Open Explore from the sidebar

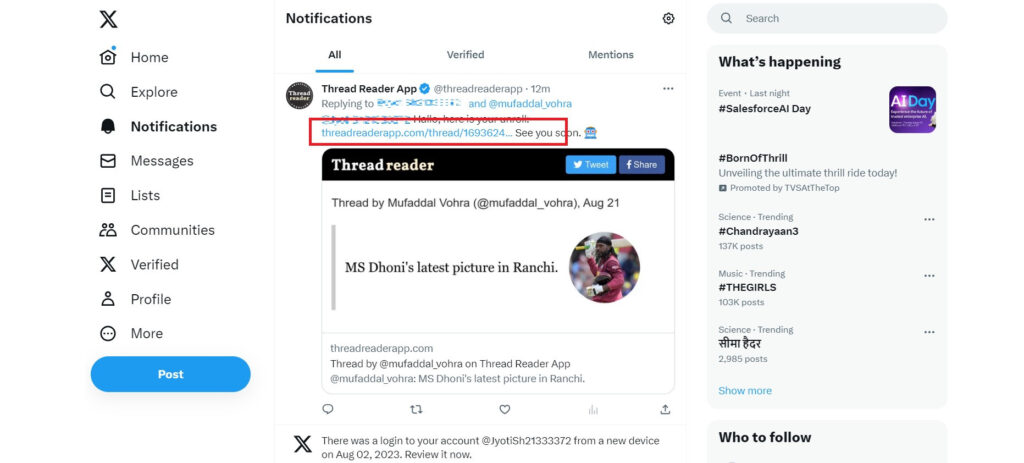pos(153,92)
